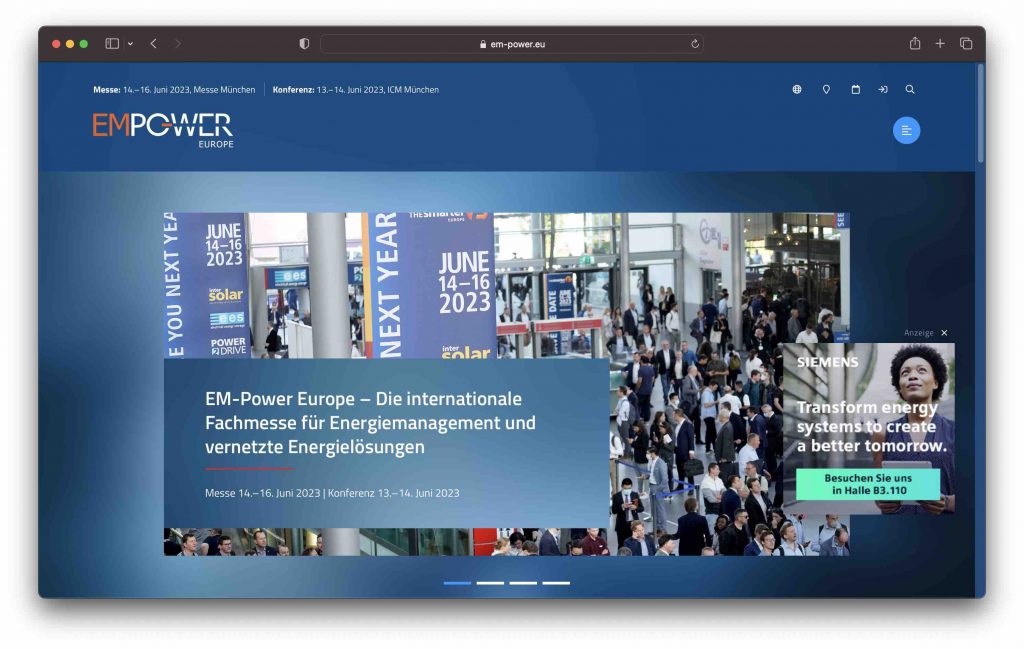Open the blue hamburger navigation menu
Viewport: 1024px width, 649px height.
(906, 130)
